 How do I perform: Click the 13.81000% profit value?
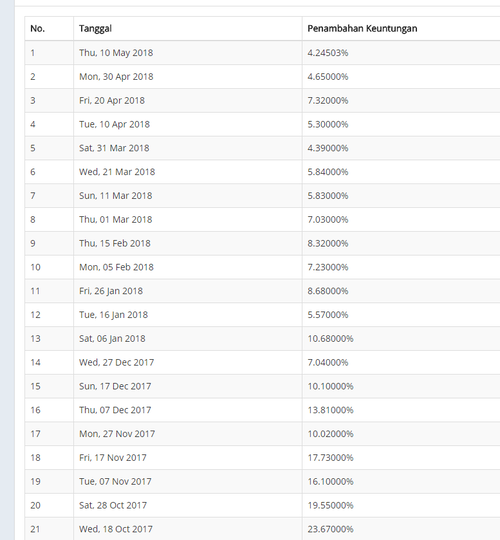click(331, 410)
